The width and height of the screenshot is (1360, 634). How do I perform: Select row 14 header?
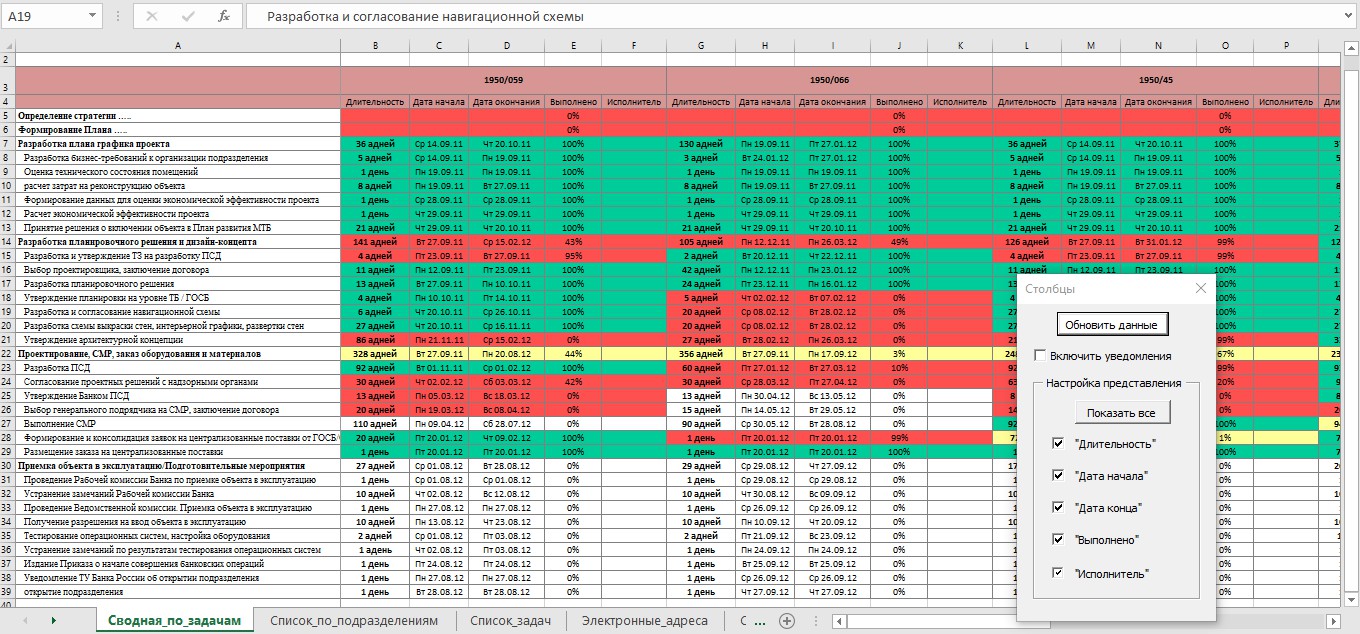(x=7, y=242)
